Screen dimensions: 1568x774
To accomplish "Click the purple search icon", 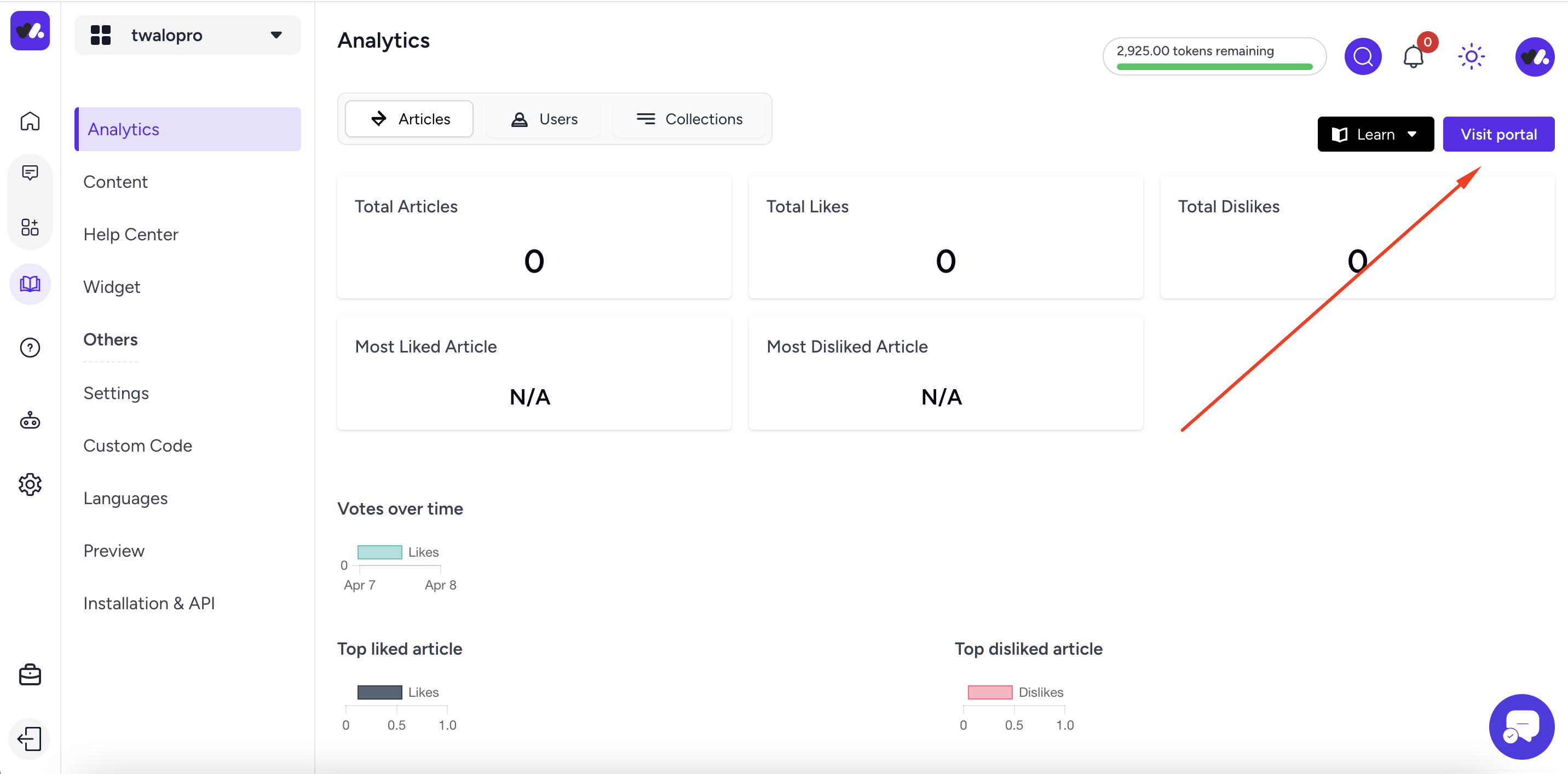I will point(1362,56).
